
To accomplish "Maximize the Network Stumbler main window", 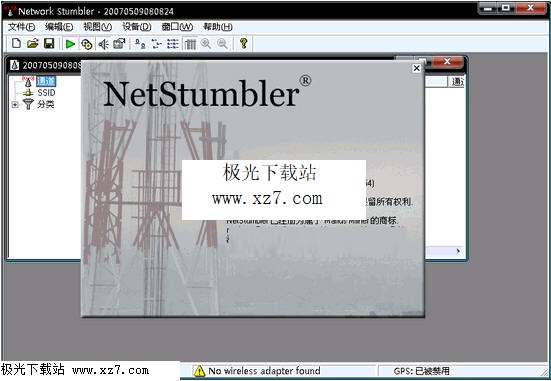I will pos(505,8).
